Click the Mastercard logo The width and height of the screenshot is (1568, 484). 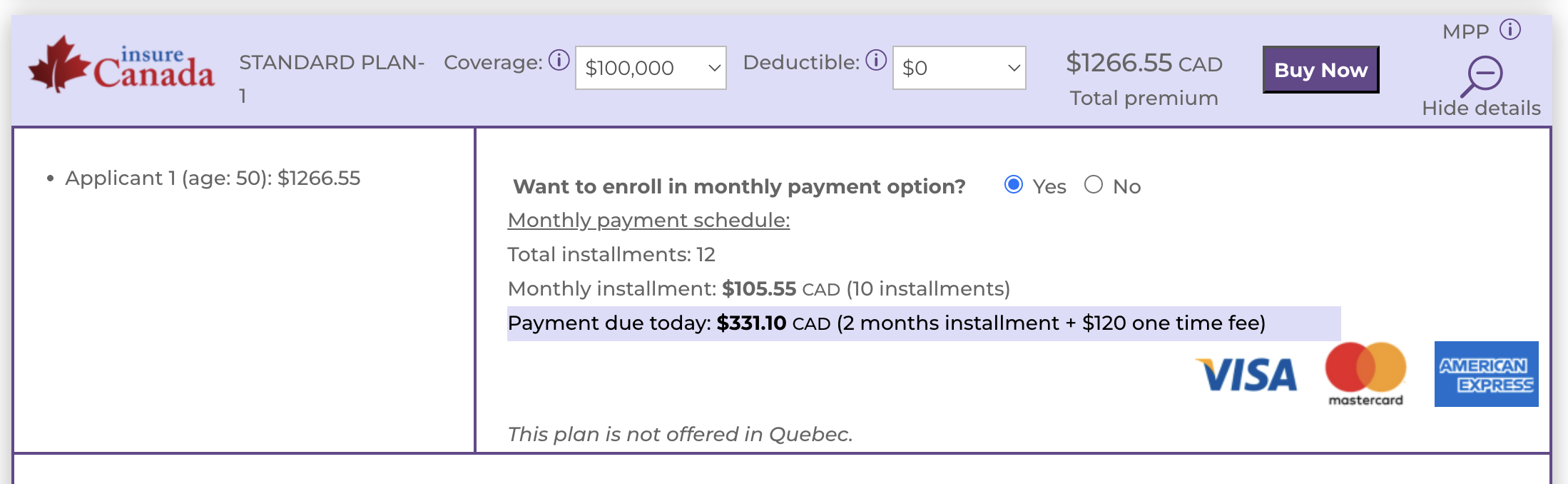1365,374
